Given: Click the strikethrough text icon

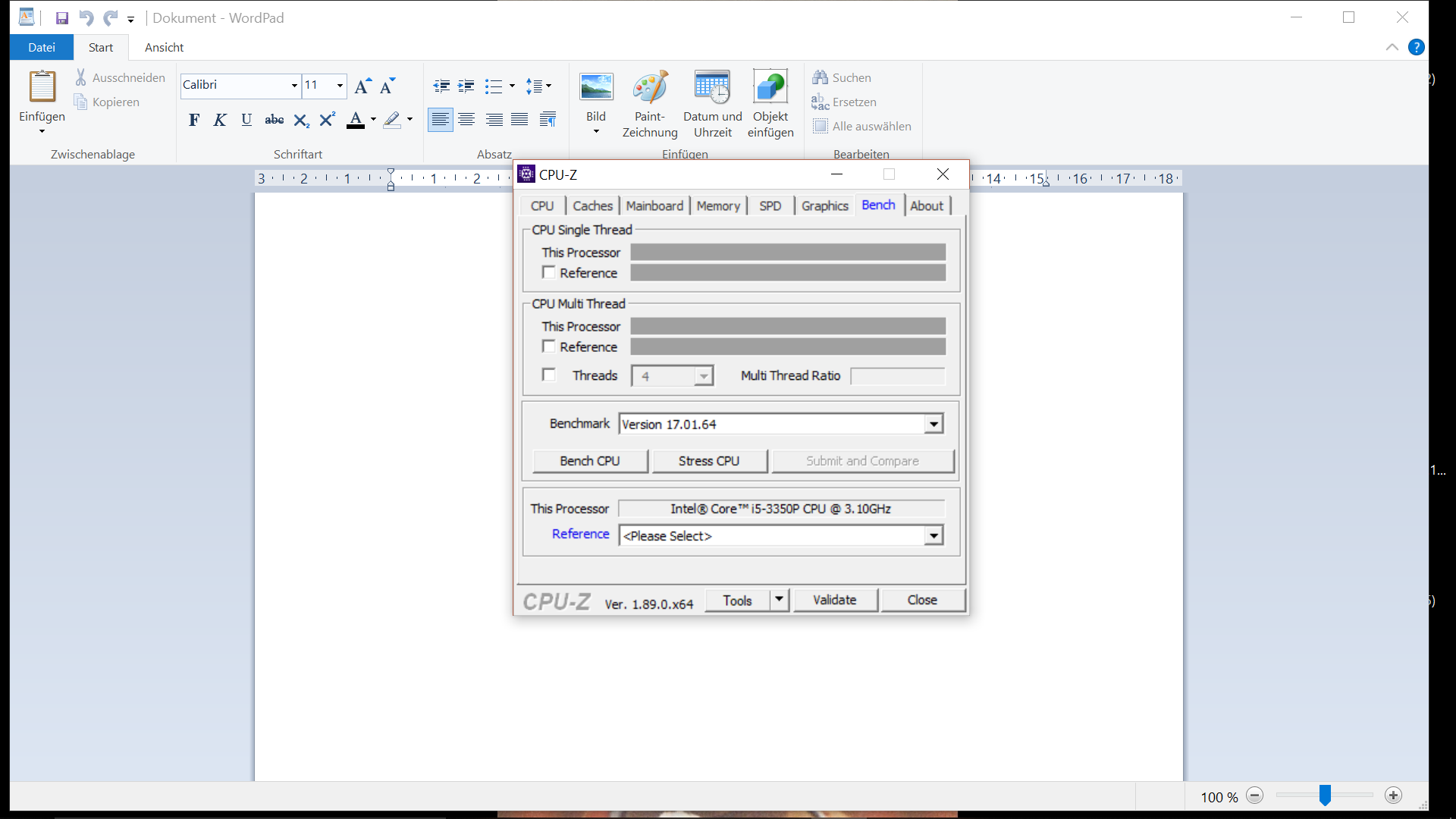Looking at the screenshot, I should [274, 120].
